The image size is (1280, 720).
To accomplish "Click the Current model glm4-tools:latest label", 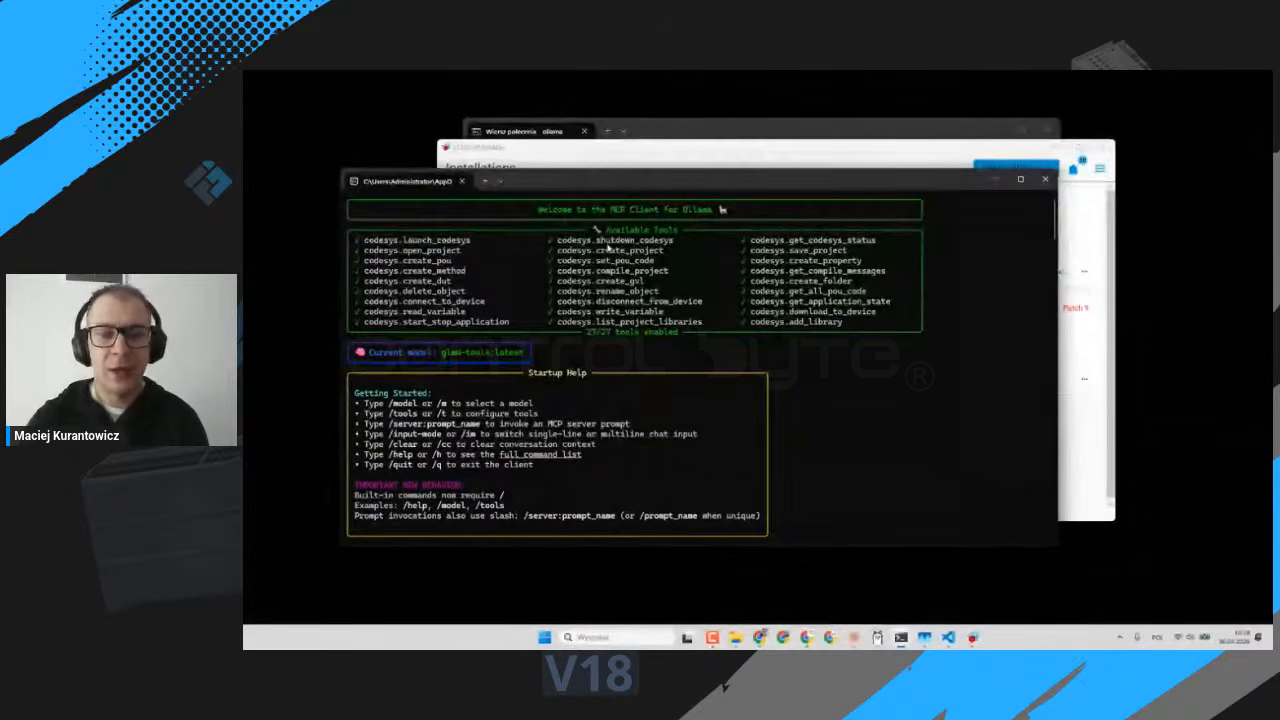I will click(438, 352).
